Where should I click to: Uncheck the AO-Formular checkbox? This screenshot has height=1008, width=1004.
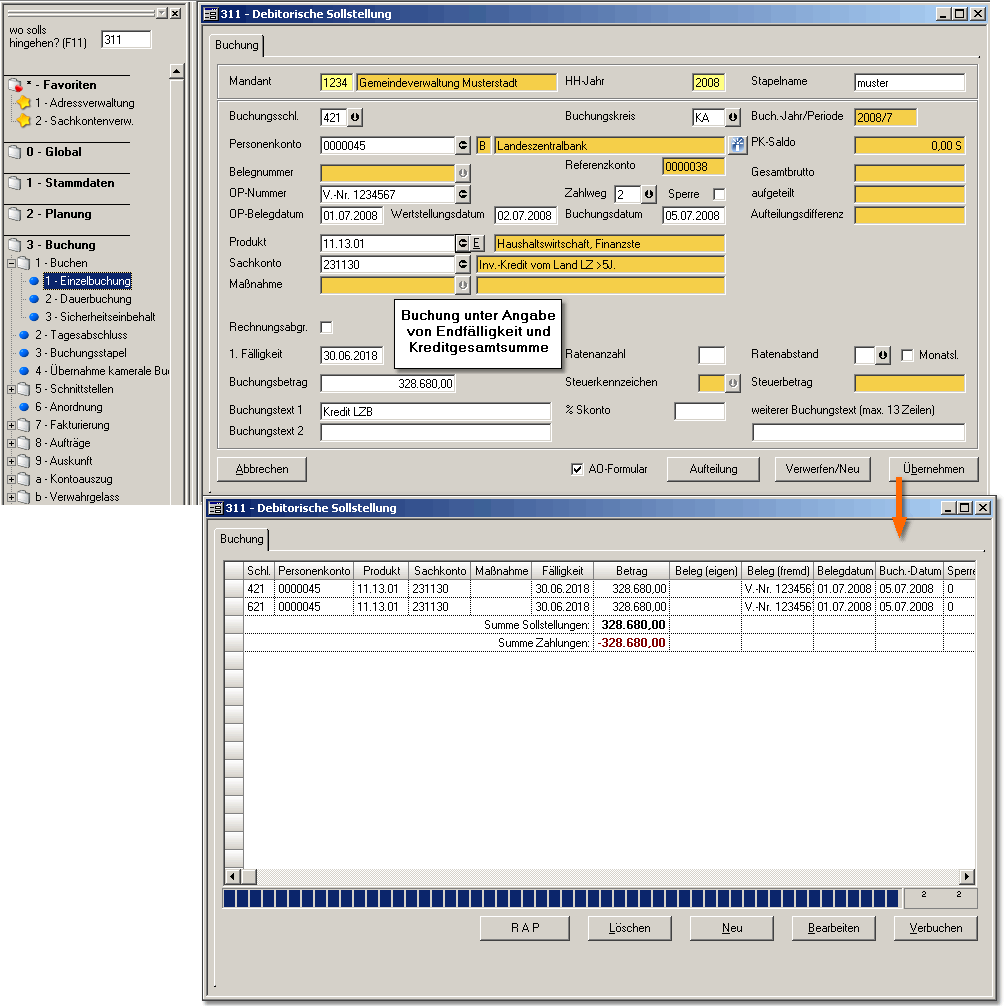point(577,469)
